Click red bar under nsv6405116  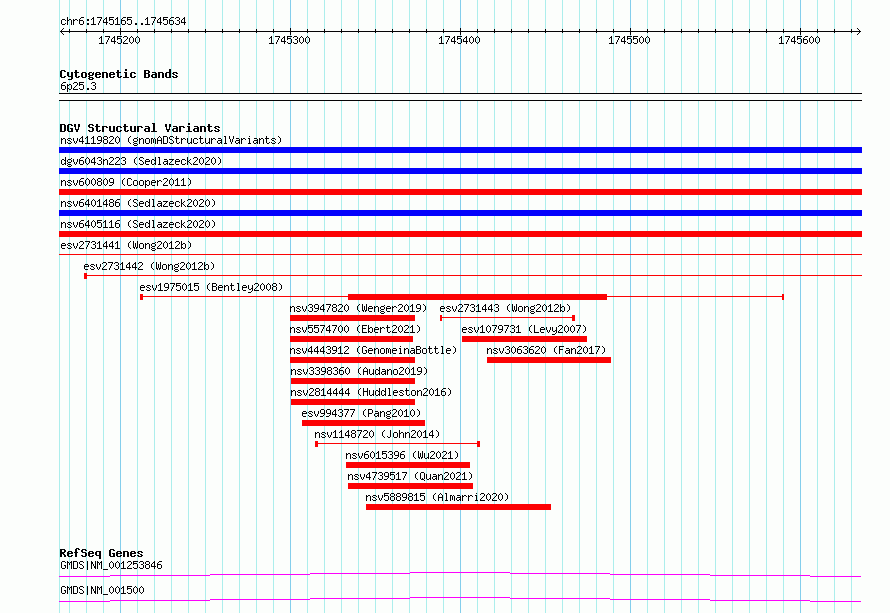point(460,234)
